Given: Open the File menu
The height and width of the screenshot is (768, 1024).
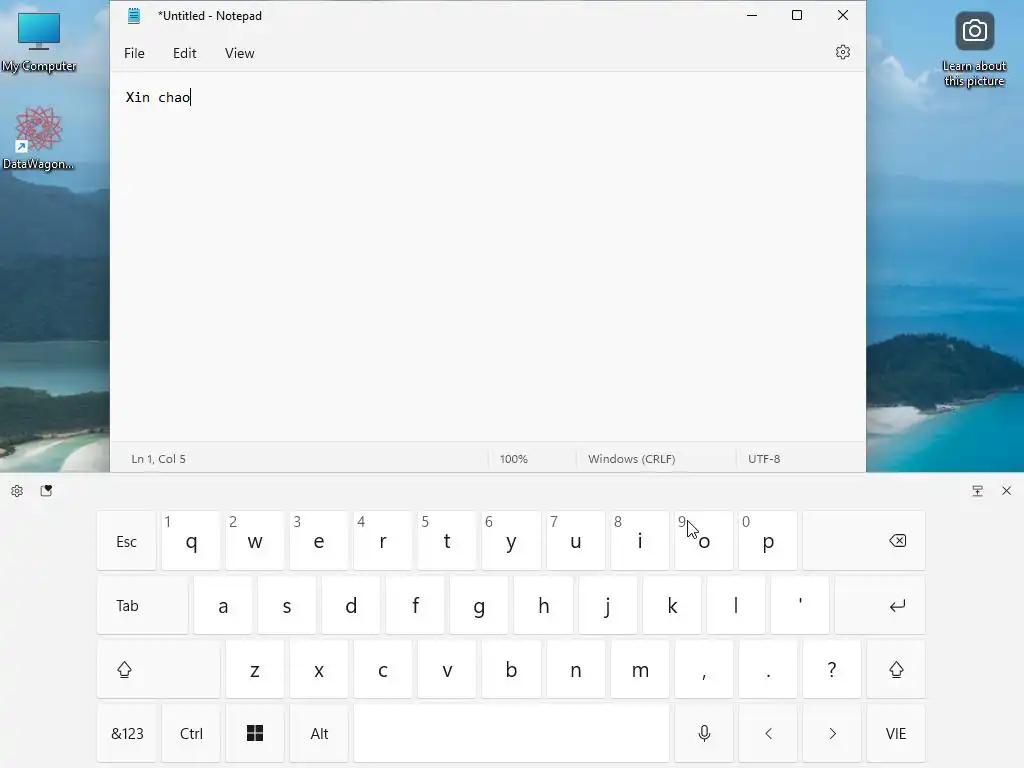Looking at the screenshot, I should click(135, 54).
